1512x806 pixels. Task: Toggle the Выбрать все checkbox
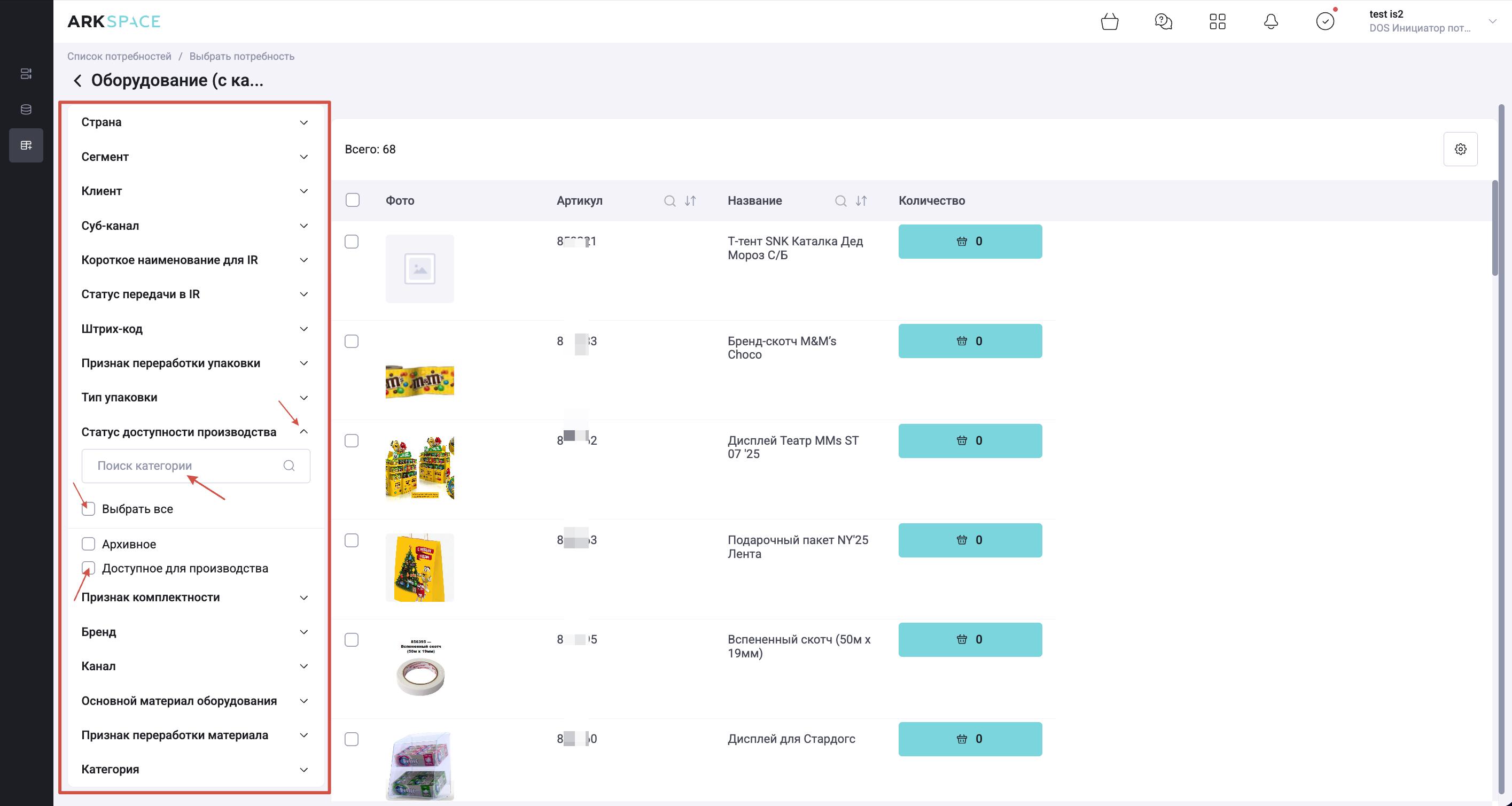88,509
